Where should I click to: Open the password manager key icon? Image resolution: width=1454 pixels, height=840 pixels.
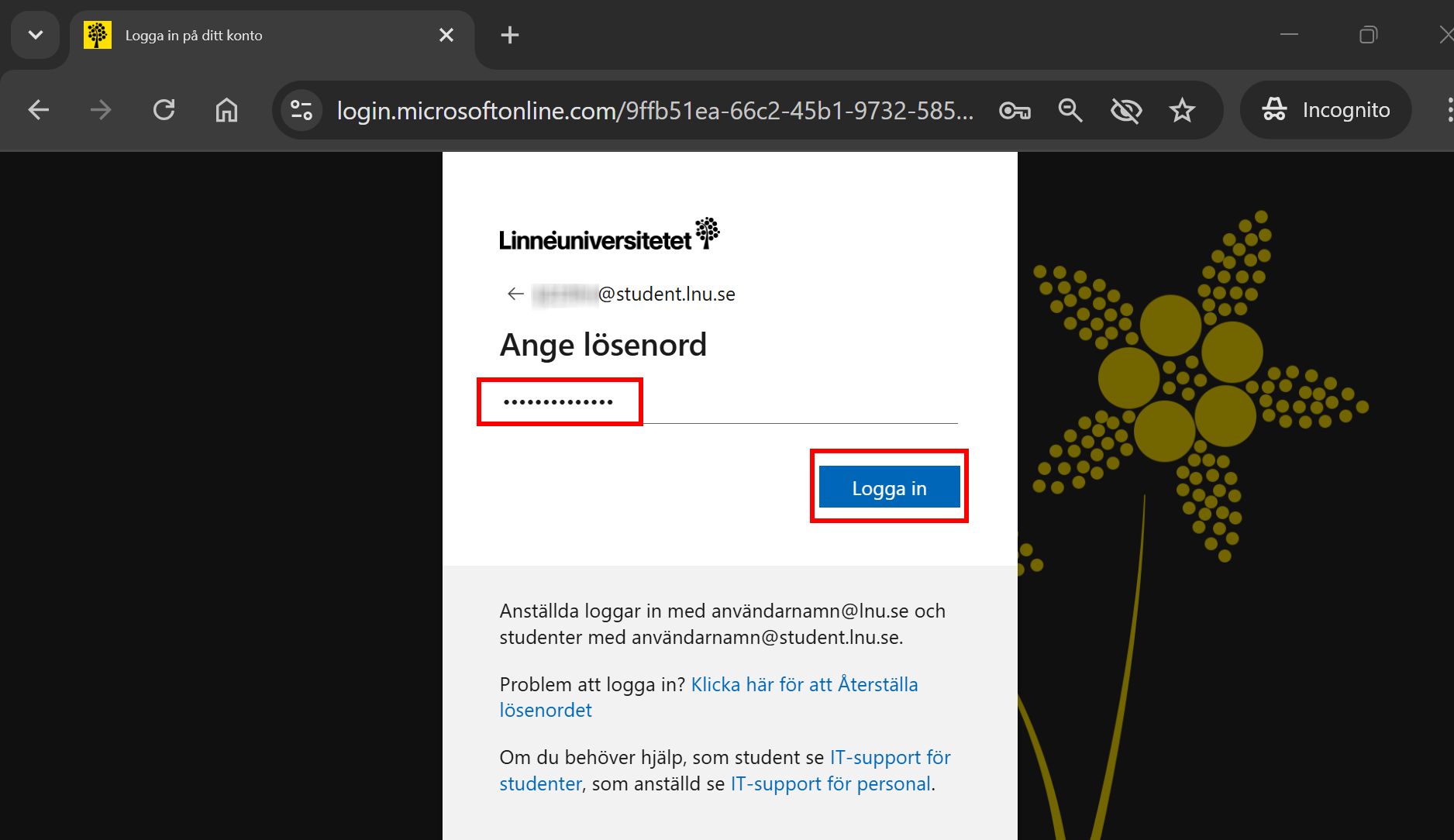click(x=1015, y=111)
